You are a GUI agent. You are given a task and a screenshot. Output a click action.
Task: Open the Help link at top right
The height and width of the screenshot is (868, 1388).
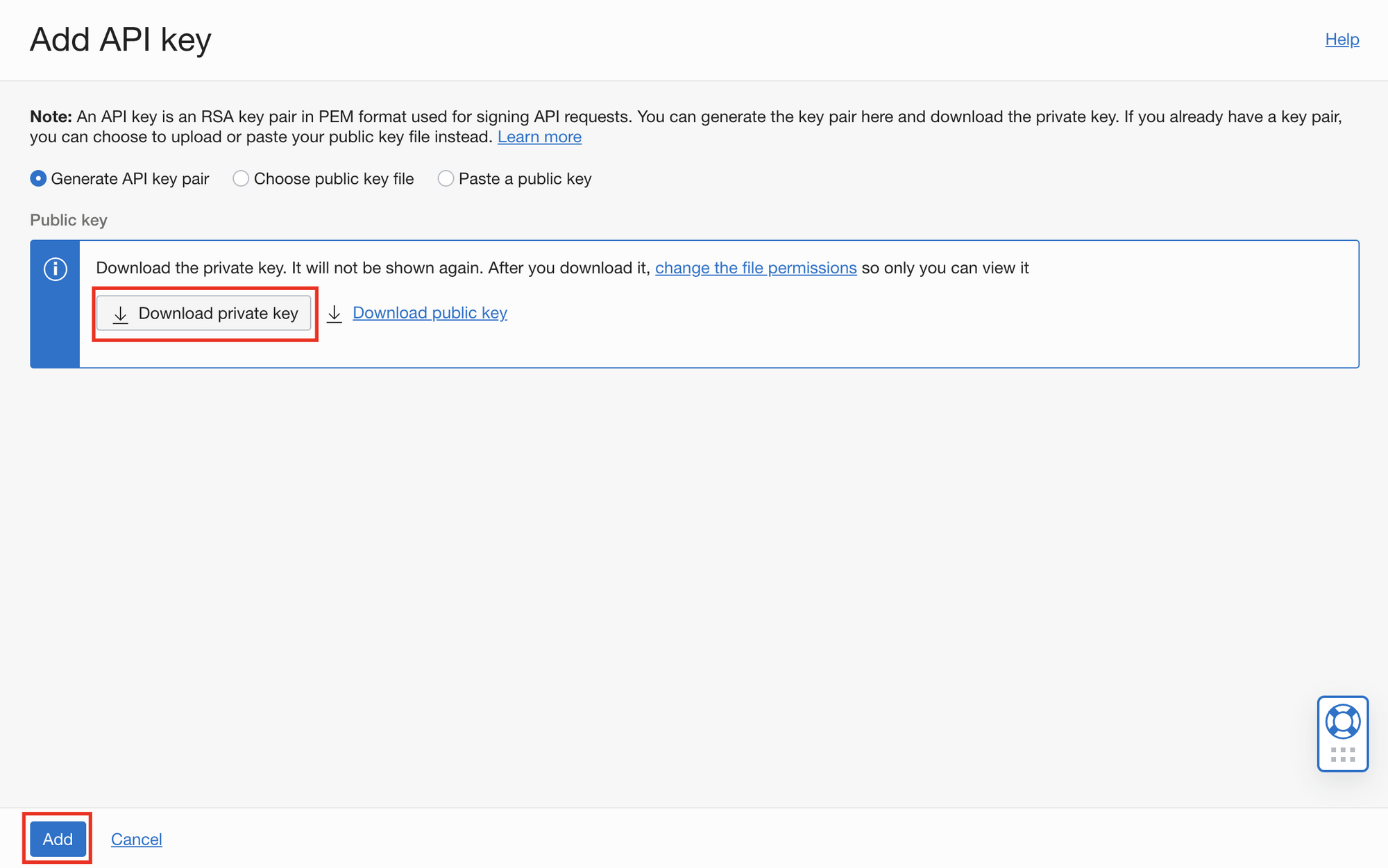1342,40
